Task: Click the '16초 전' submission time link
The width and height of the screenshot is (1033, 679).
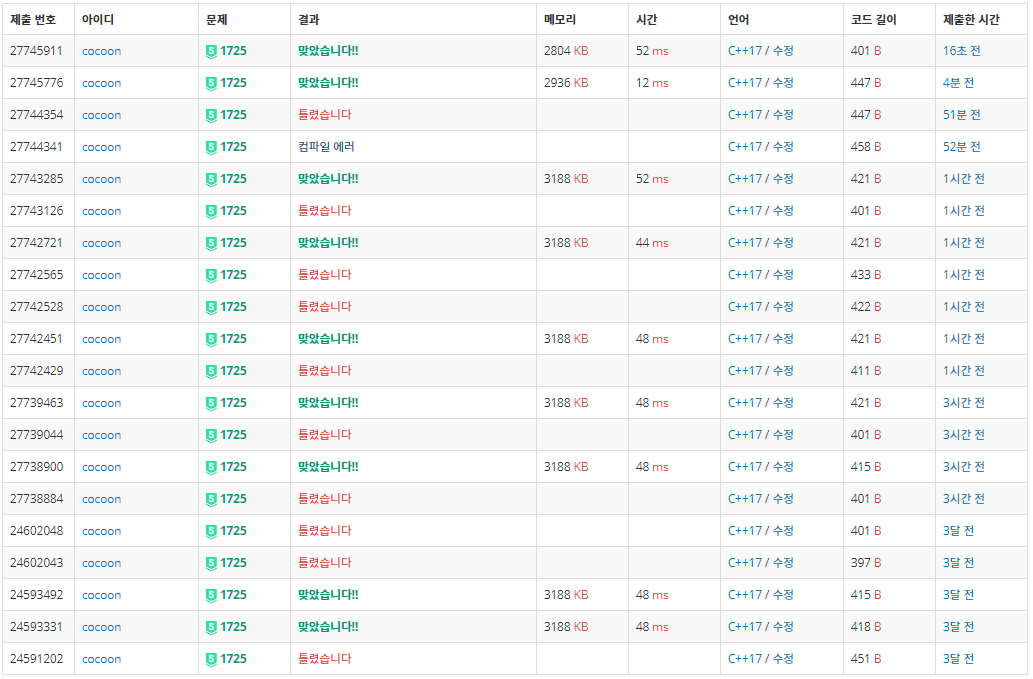Action: pos(961,51)
